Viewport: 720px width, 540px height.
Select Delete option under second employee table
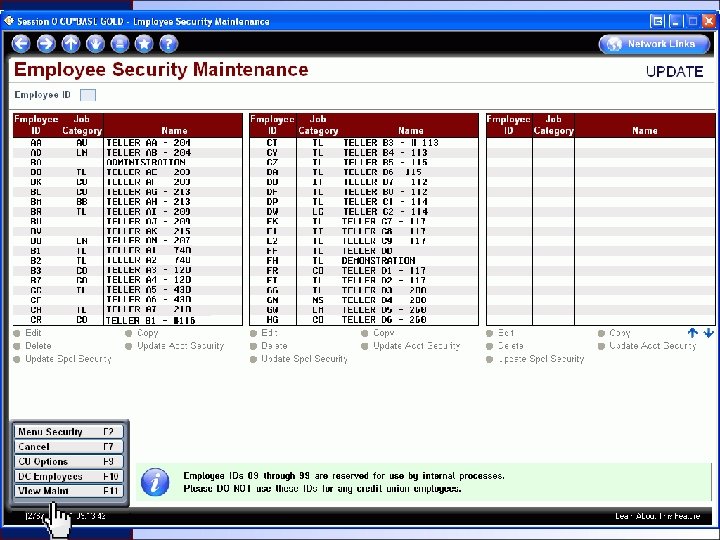pyautogui.click(x=269, y=346)
